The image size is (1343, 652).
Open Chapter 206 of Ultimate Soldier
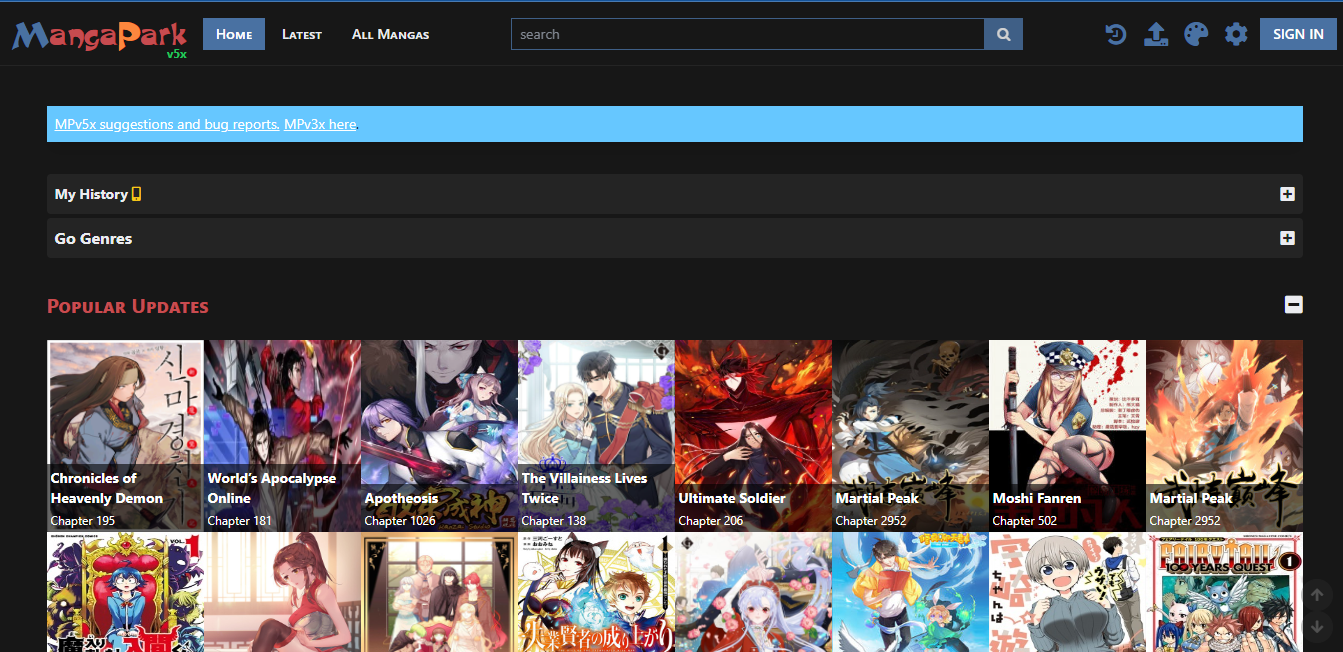pos(711,521)
